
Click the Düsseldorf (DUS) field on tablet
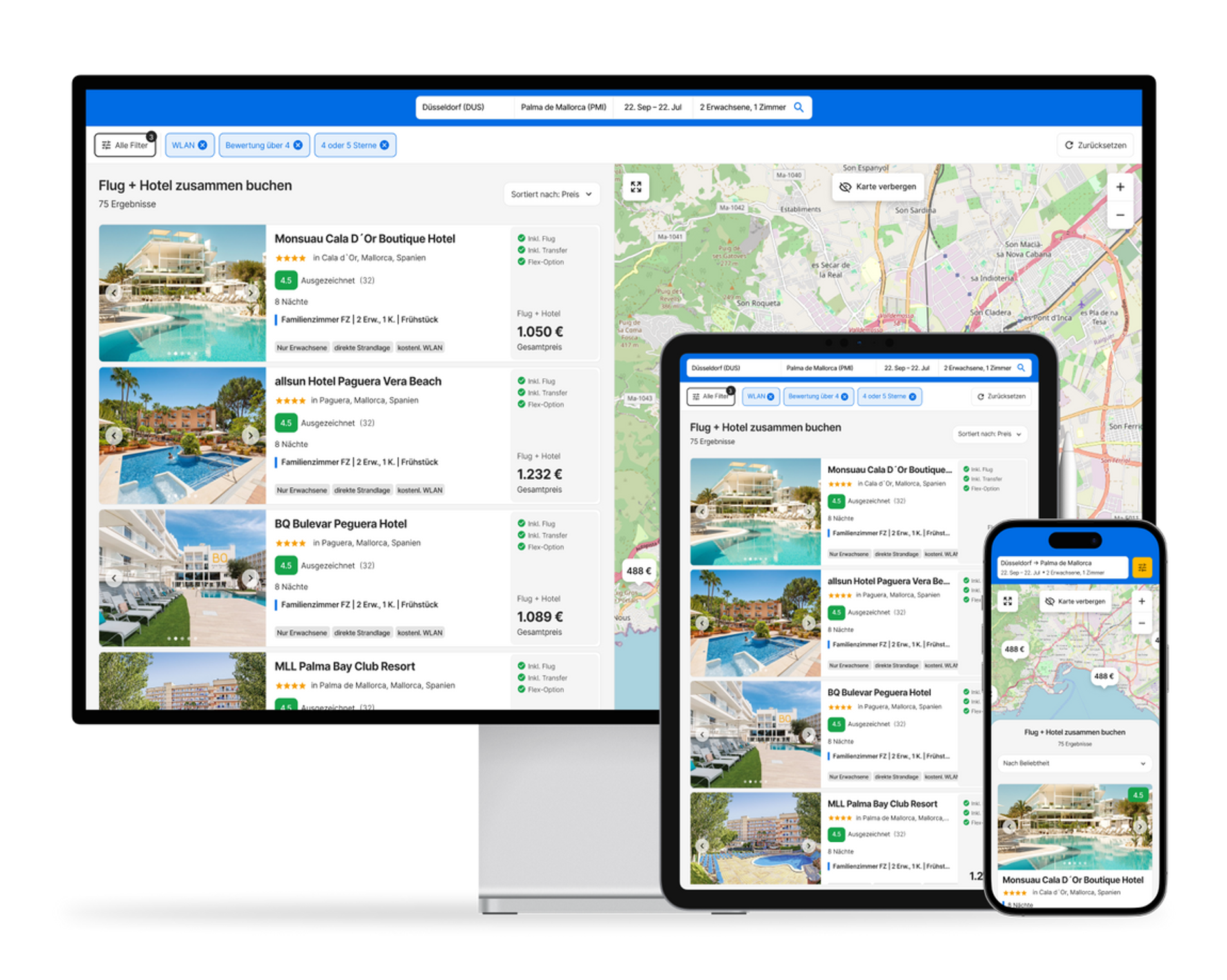click(734, 368)
